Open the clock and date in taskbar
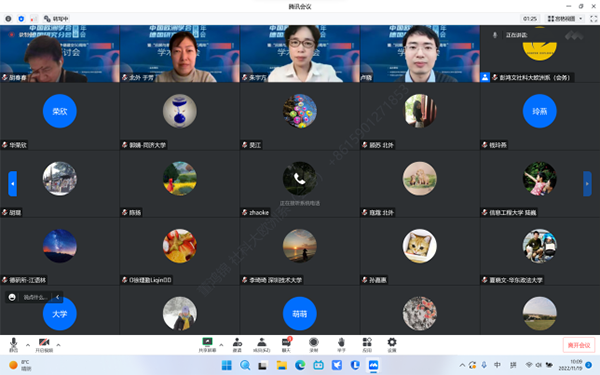Viewport: 600px width, 375px height. click(x=570, y=365)
